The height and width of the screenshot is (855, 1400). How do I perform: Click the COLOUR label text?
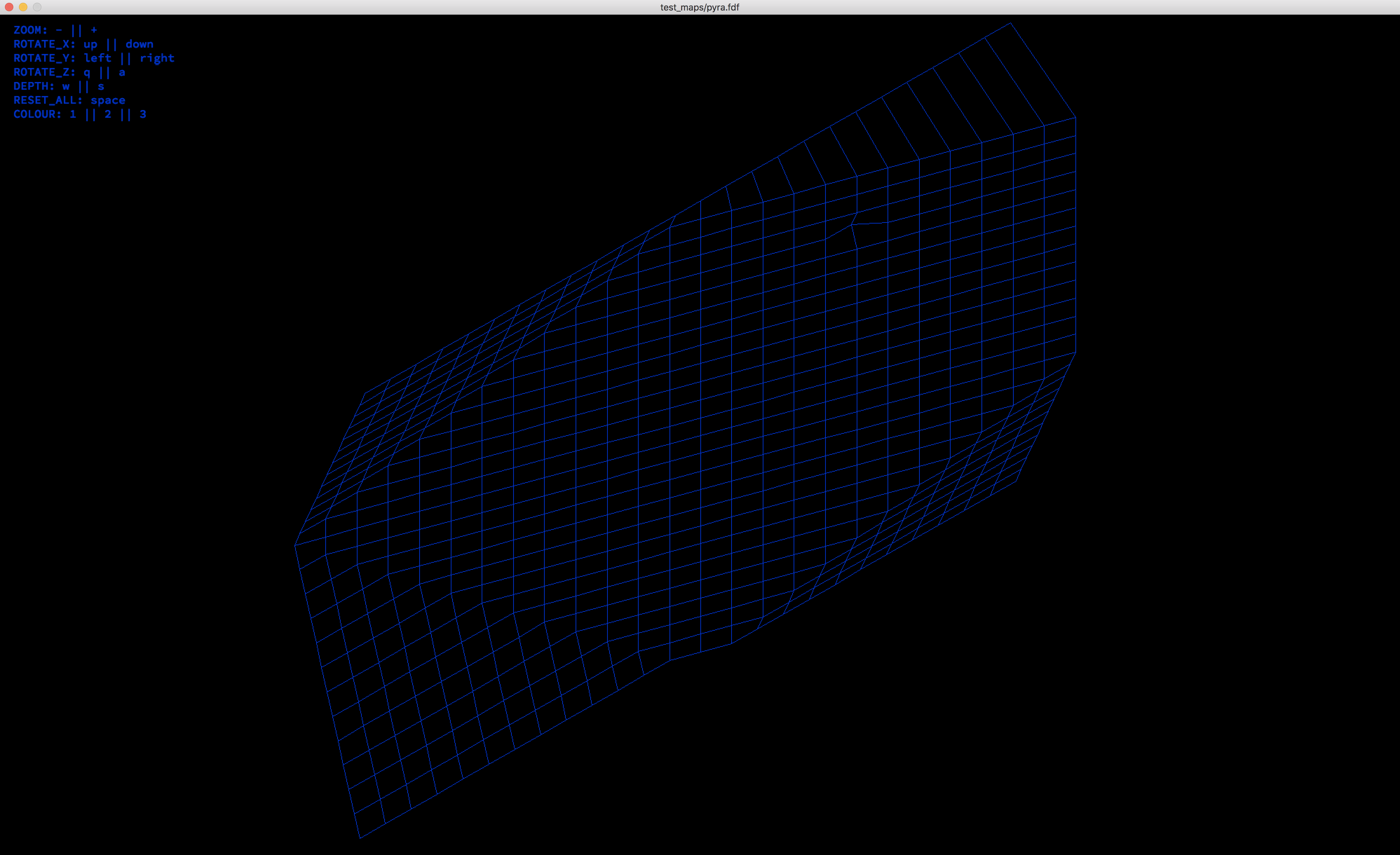(37, 114)
